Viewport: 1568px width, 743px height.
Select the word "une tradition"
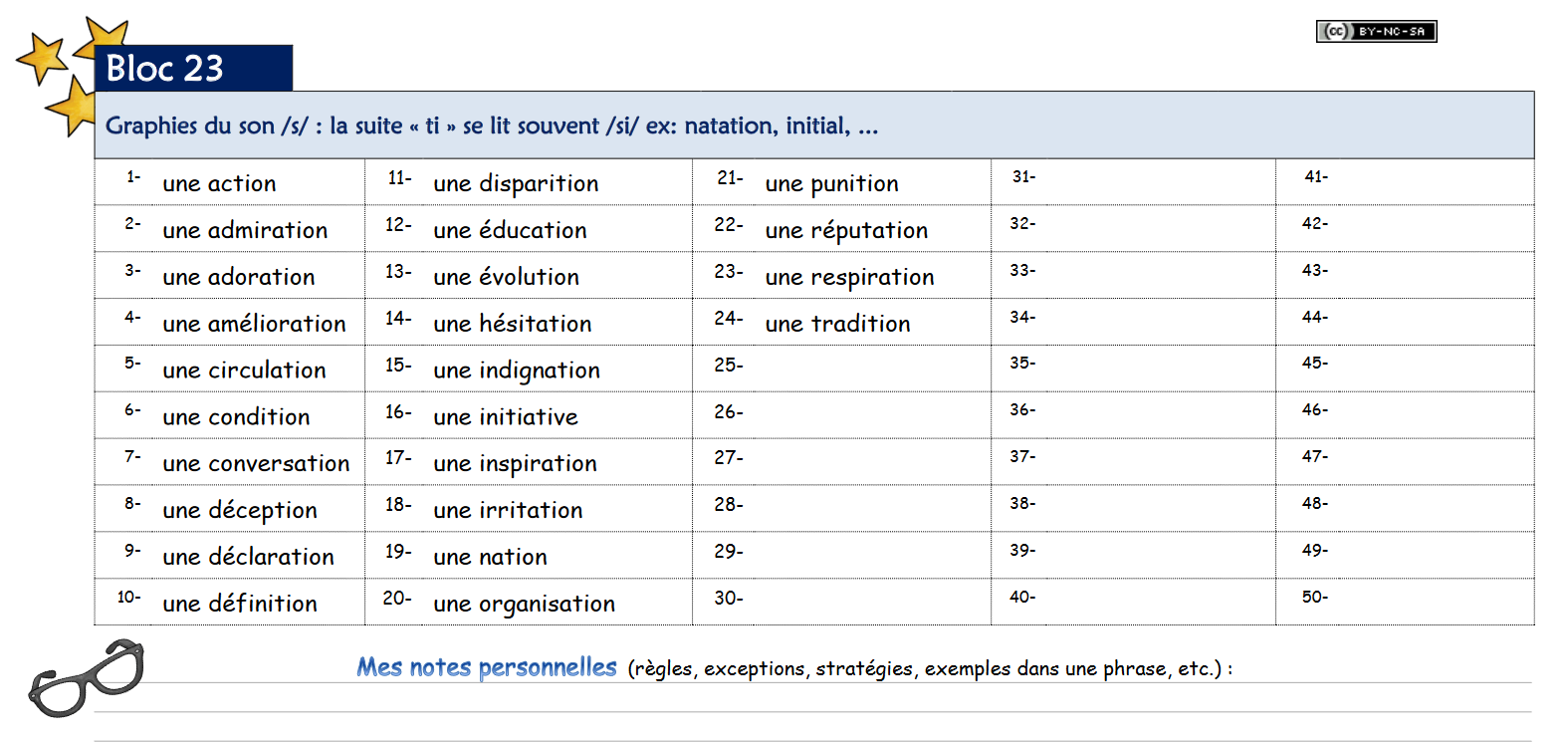[837, 324]
